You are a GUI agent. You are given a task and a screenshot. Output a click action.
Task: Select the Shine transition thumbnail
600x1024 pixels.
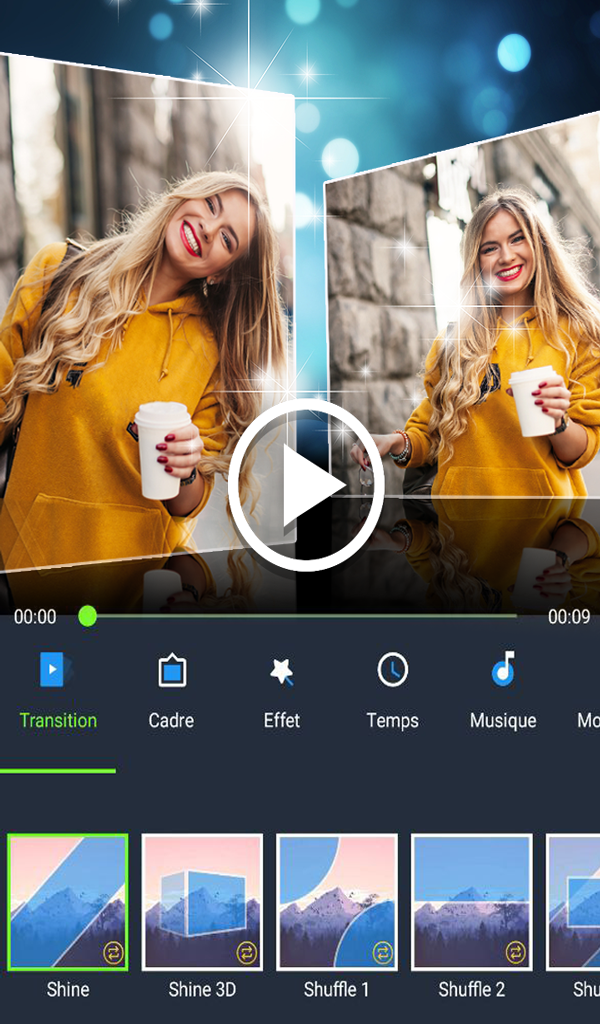68,902
